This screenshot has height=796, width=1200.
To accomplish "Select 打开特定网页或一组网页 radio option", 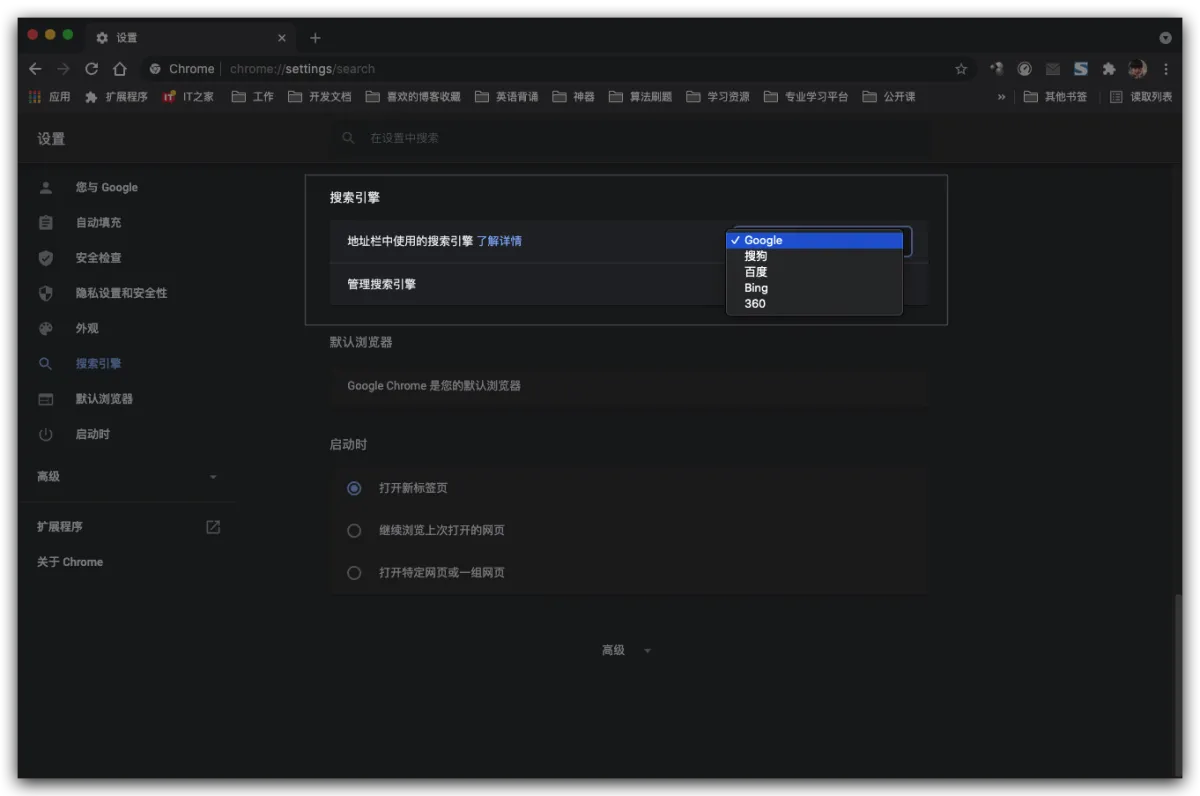I will tap(354, 573).
